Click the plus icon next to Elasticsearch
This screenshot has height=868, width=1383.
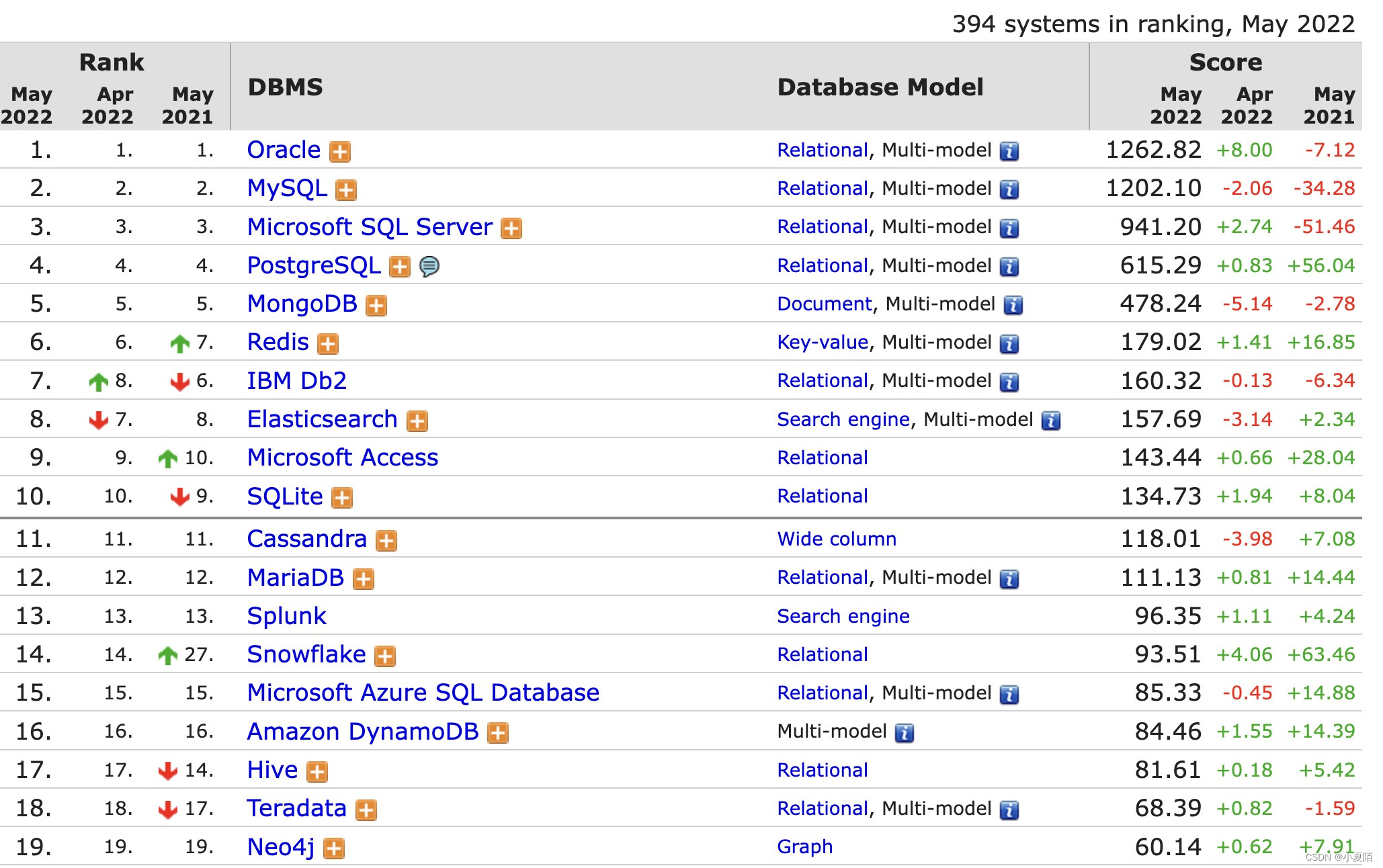coord(417,421)
